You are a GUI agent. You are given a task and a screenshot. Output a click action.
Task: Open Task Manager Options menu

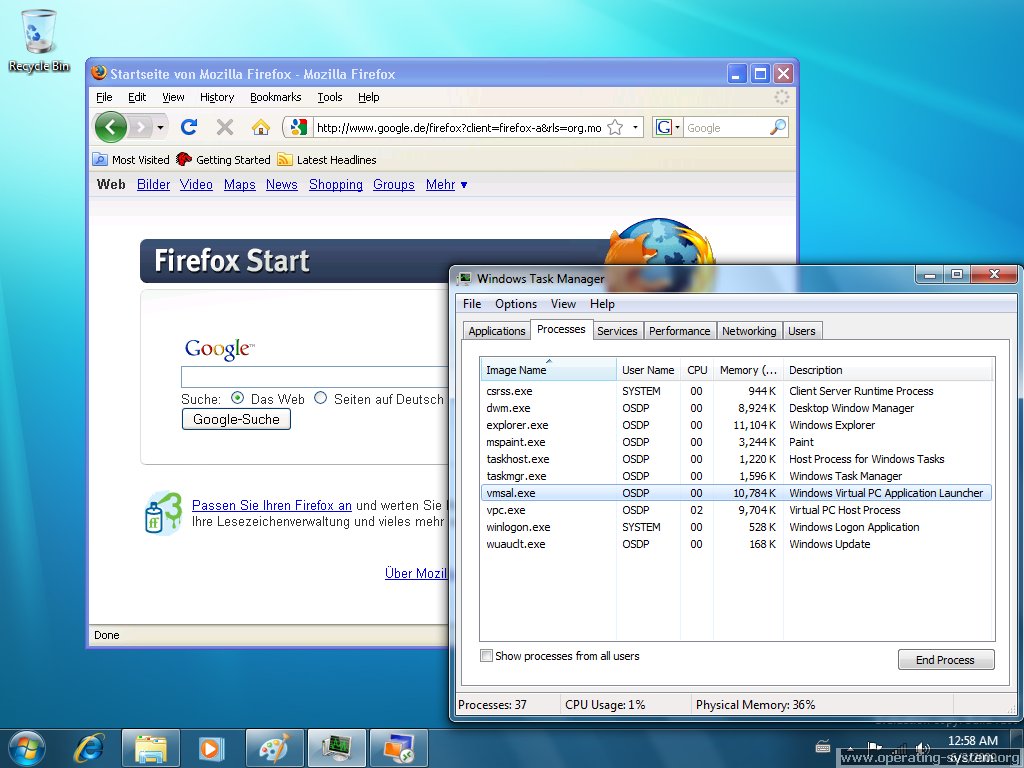516,304
